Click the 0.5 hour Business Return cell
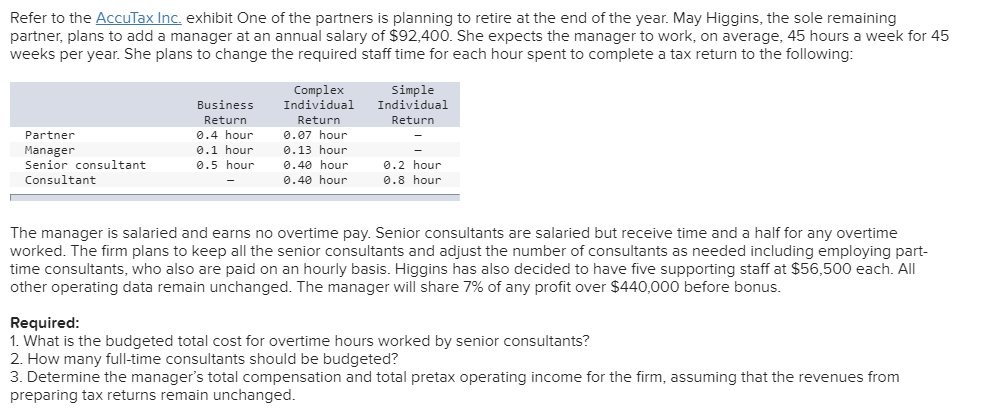Viewport: 989px width, 419px height. [x=225, y=165]
